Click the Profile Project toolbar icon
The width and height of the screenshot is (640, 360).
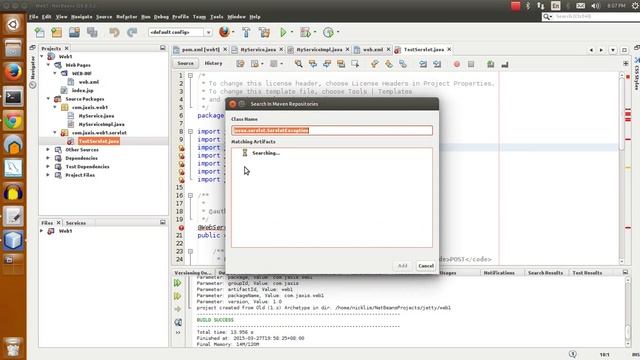tap(328, 32)
